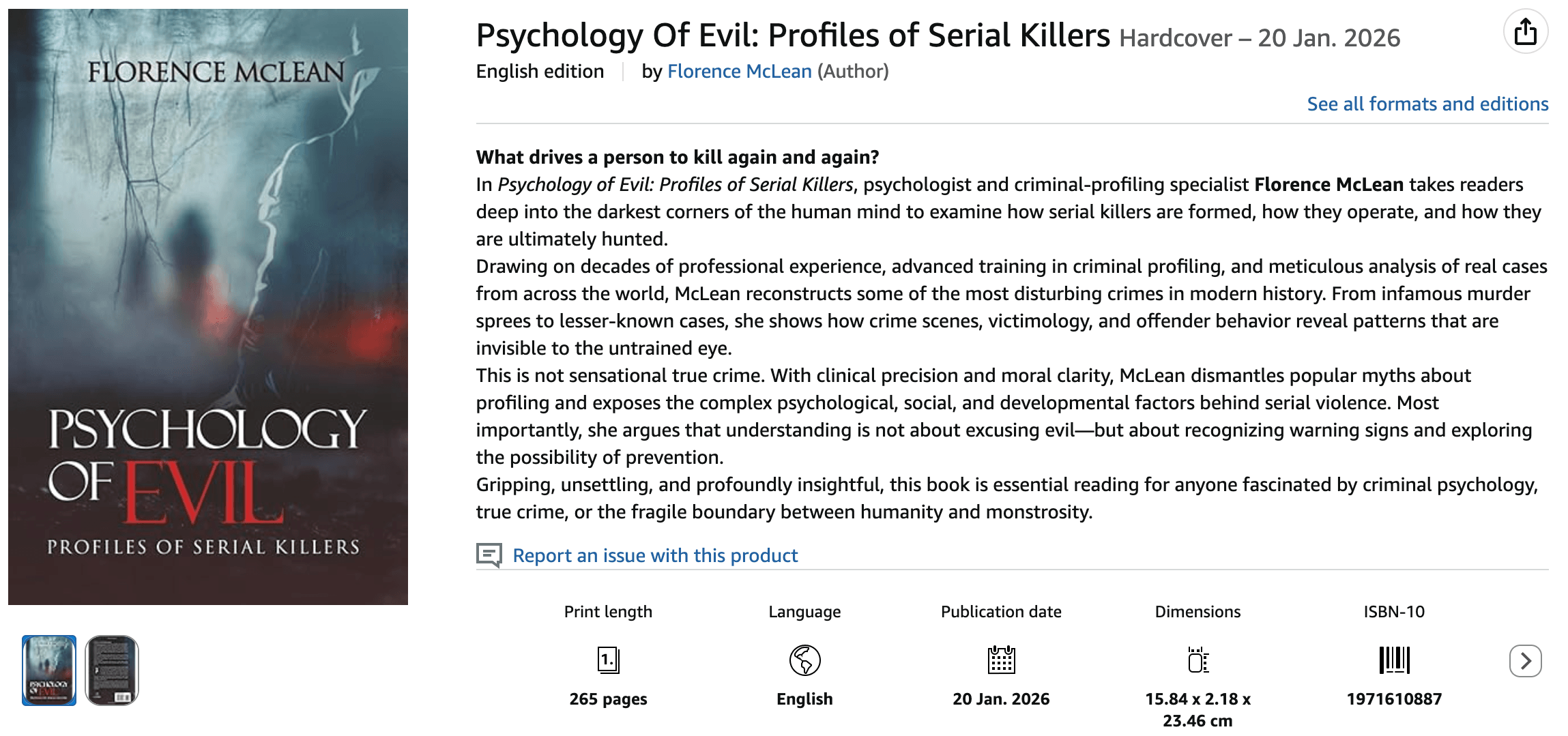The image size is (1568, 736).
Task: Click the book title heading
Action: 793,35
